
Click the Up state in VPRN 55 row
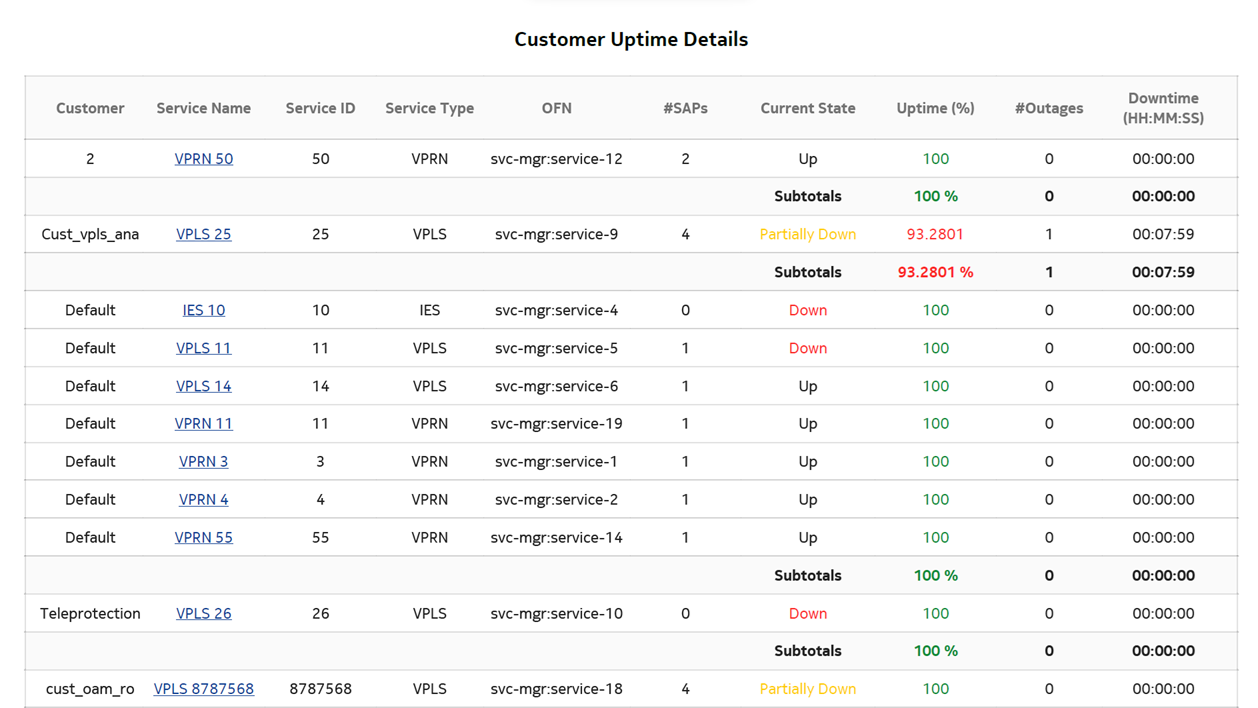coord(807,538)
